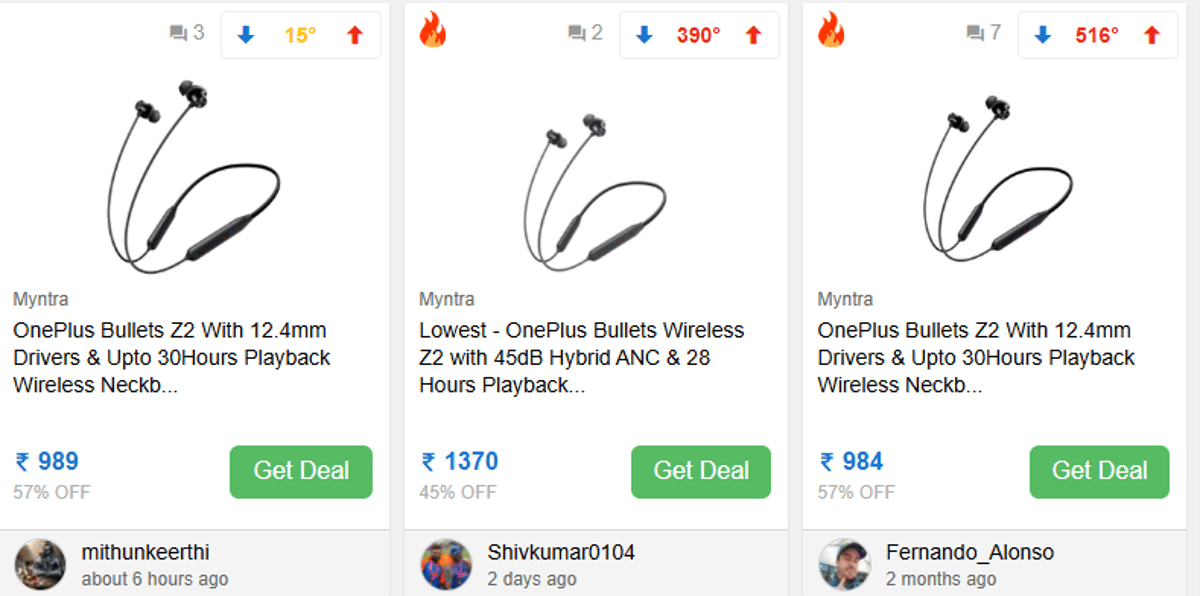The height and width of the screenshot is (596, 1200).
Task: Get Deal for the ₹984 neckband
Action: coord(1099,471)
